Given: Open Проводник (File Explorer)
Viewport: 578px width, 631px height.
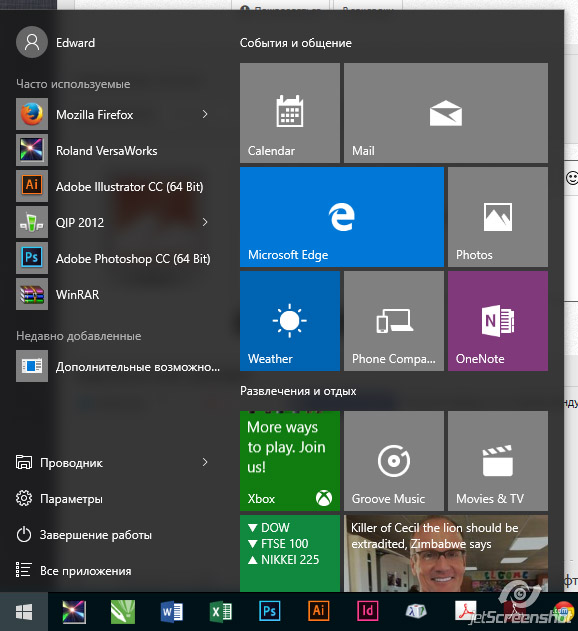Looking at the screenshot, I should (71, 463).
